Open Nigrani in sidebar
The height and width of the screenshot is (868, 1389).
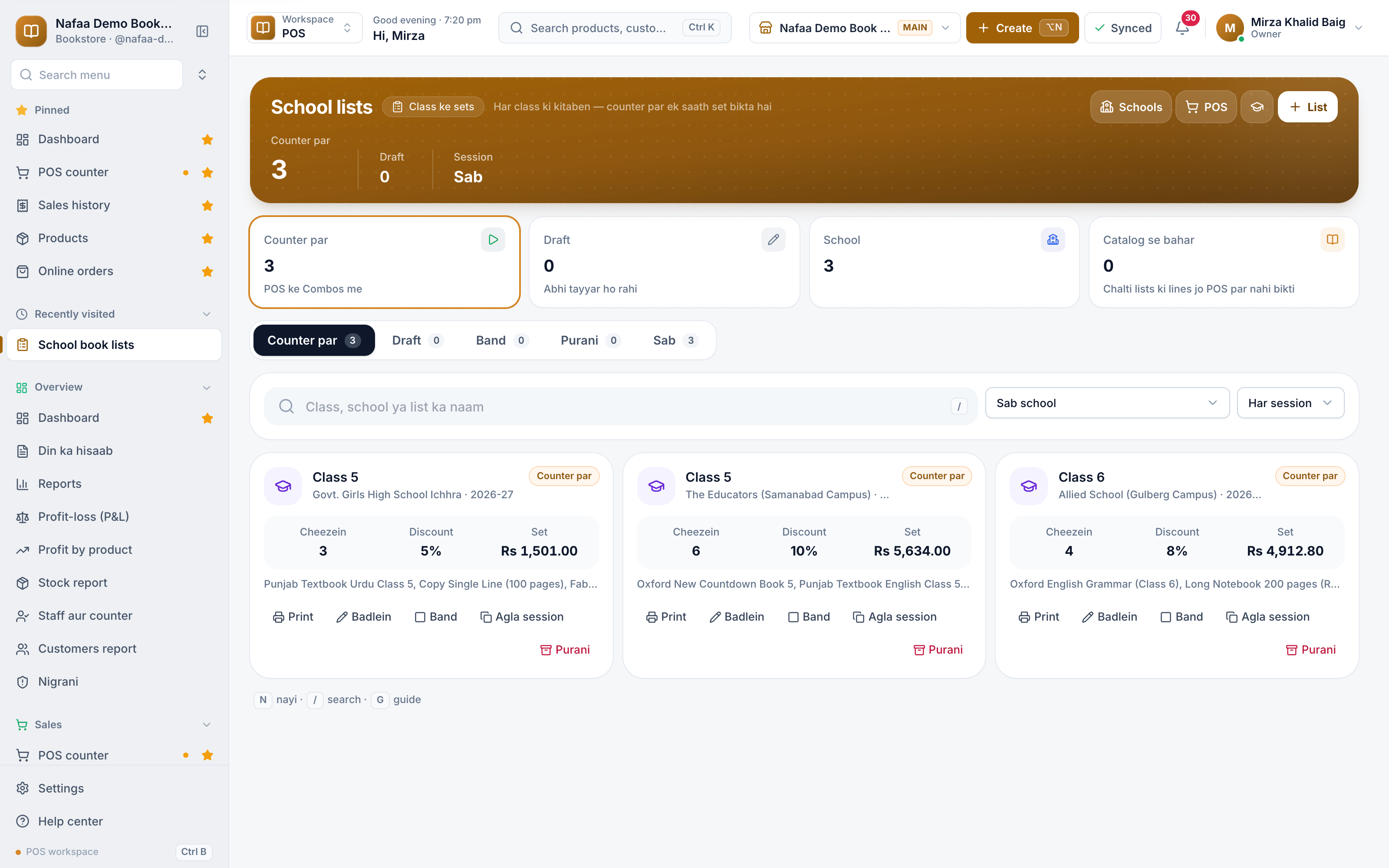(x=114, y=681)
